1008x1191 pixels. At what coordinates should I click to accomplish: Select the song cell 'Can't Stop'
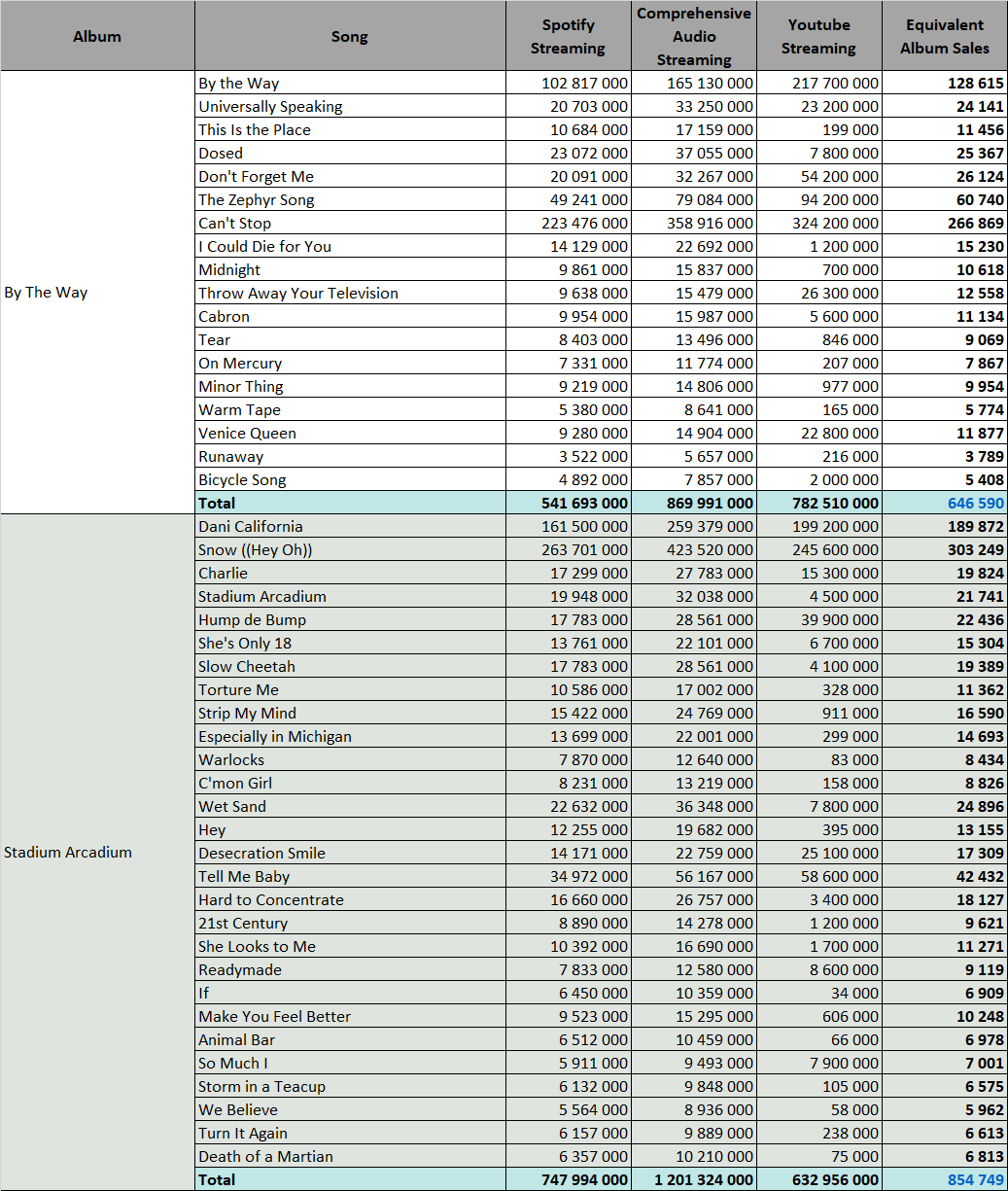pyautogui.click(x=350, y=223)
